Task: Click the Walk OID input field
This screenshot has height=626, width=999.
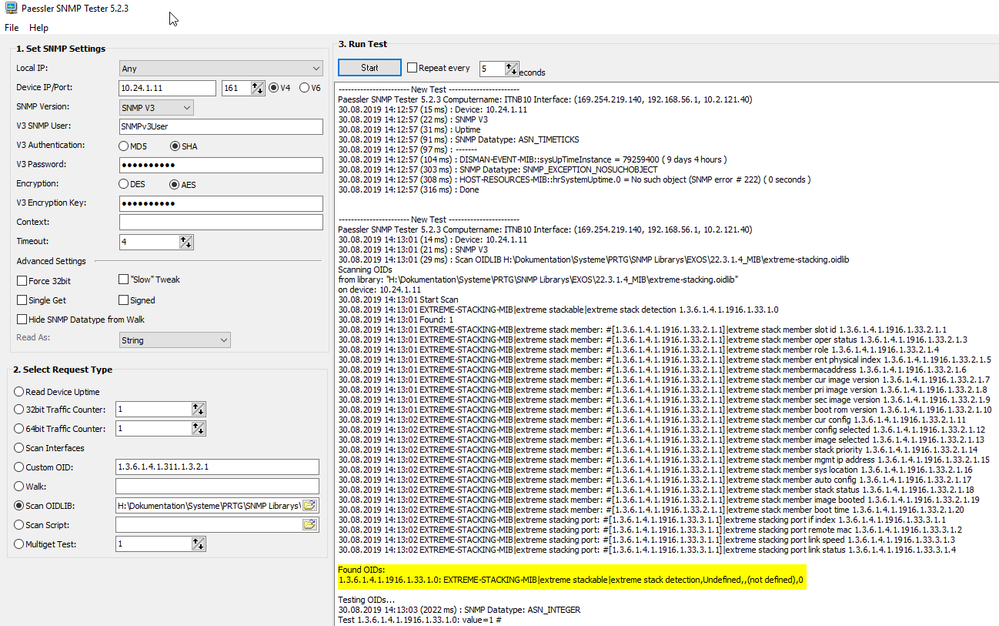Action: click(217, 486)
